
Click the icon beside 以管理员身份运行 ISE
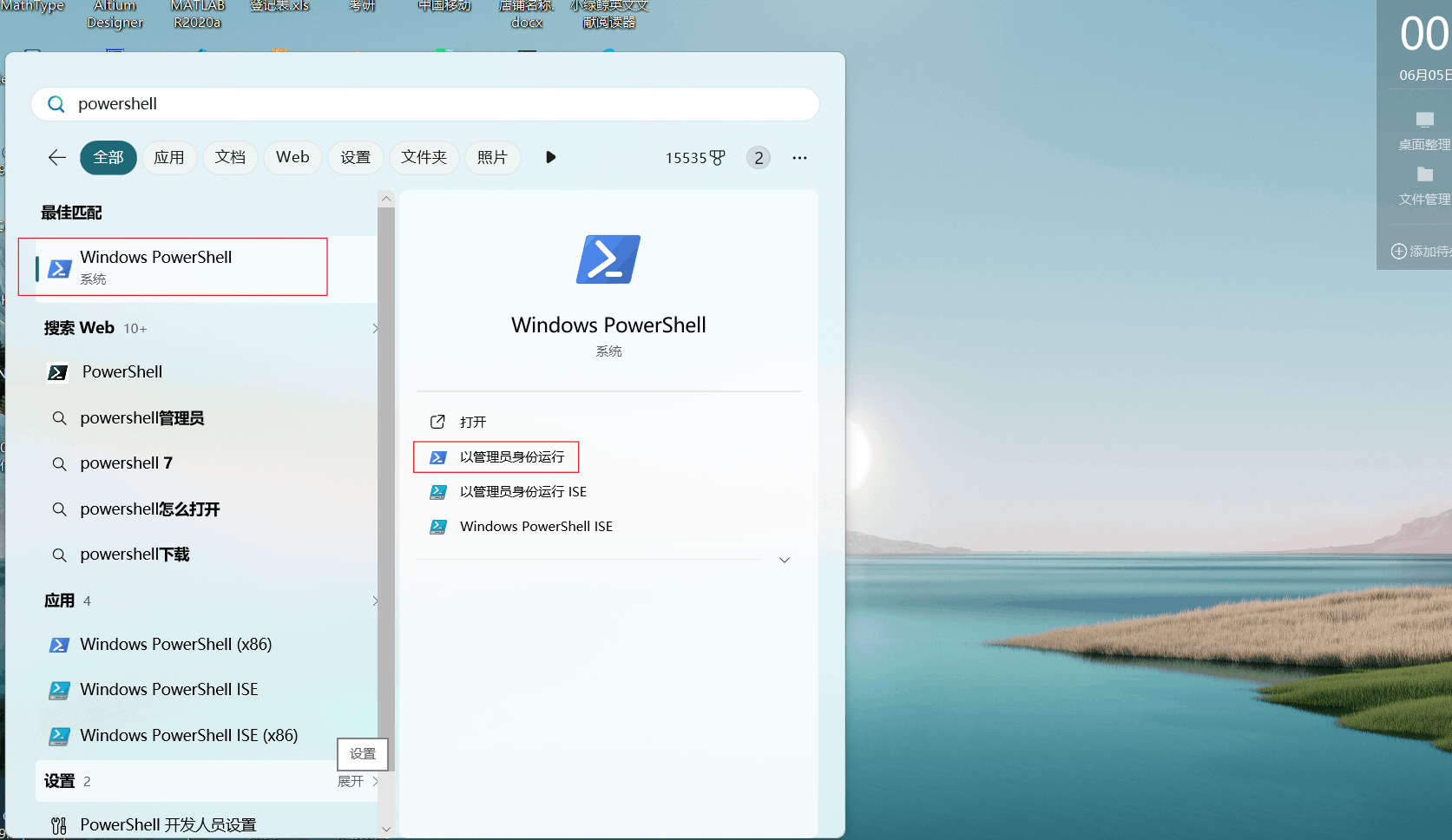pyautogui.click(x=438, y=492)
